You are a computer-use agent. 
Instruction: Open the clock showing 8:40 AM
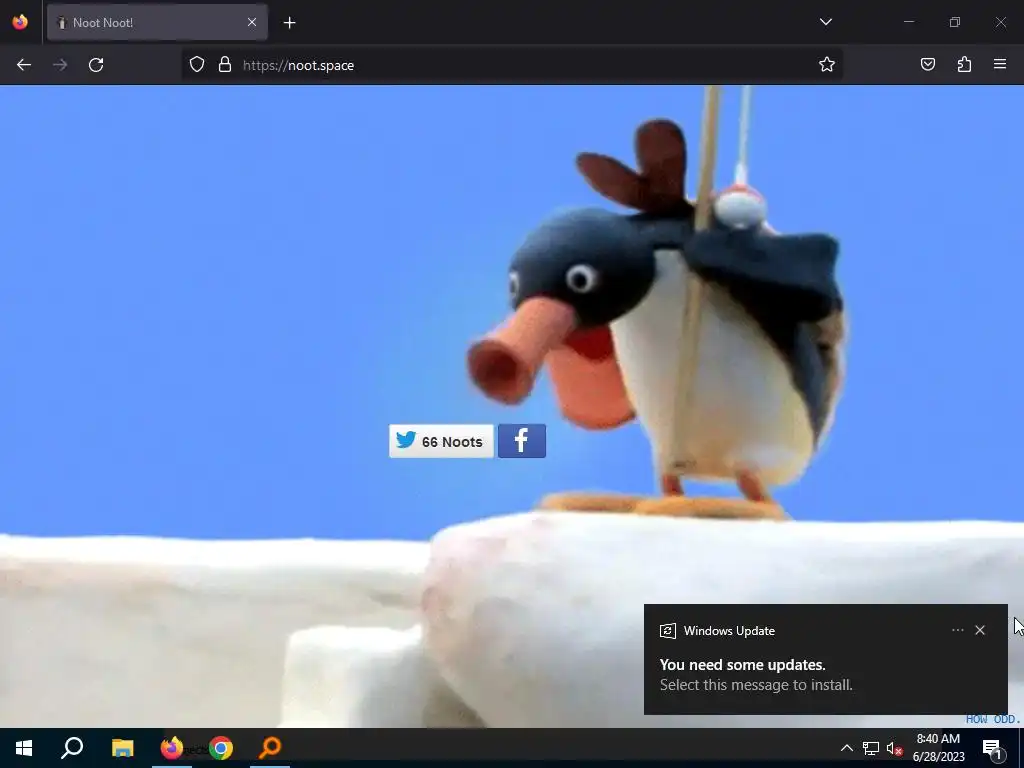[938, 748]
